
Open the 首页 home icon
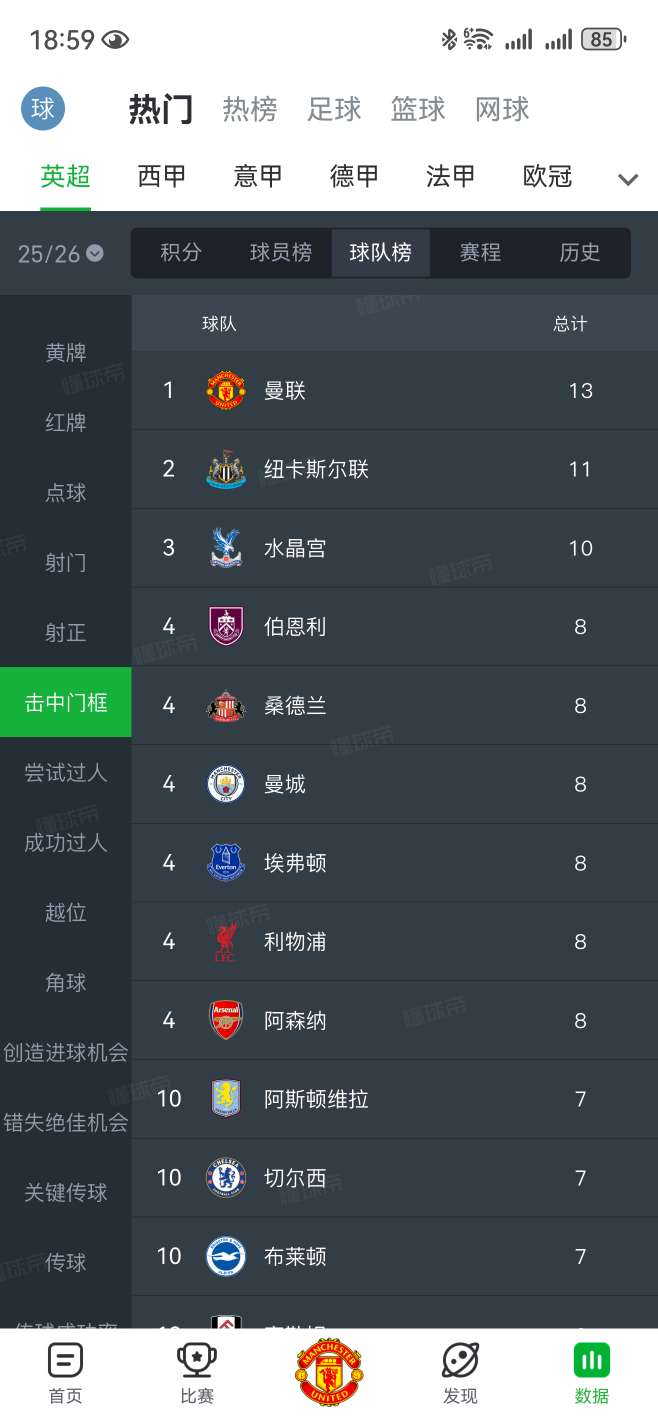66,1361
